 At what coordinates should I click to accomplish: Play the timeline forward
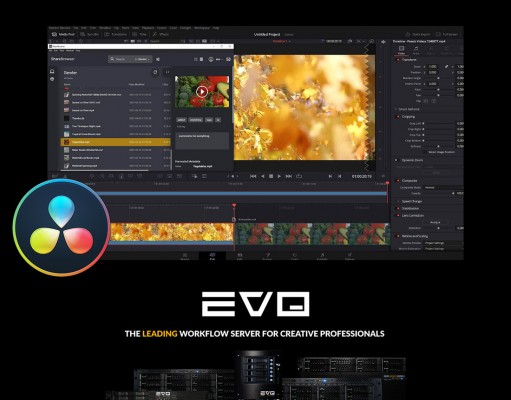[x=279, y=176]
